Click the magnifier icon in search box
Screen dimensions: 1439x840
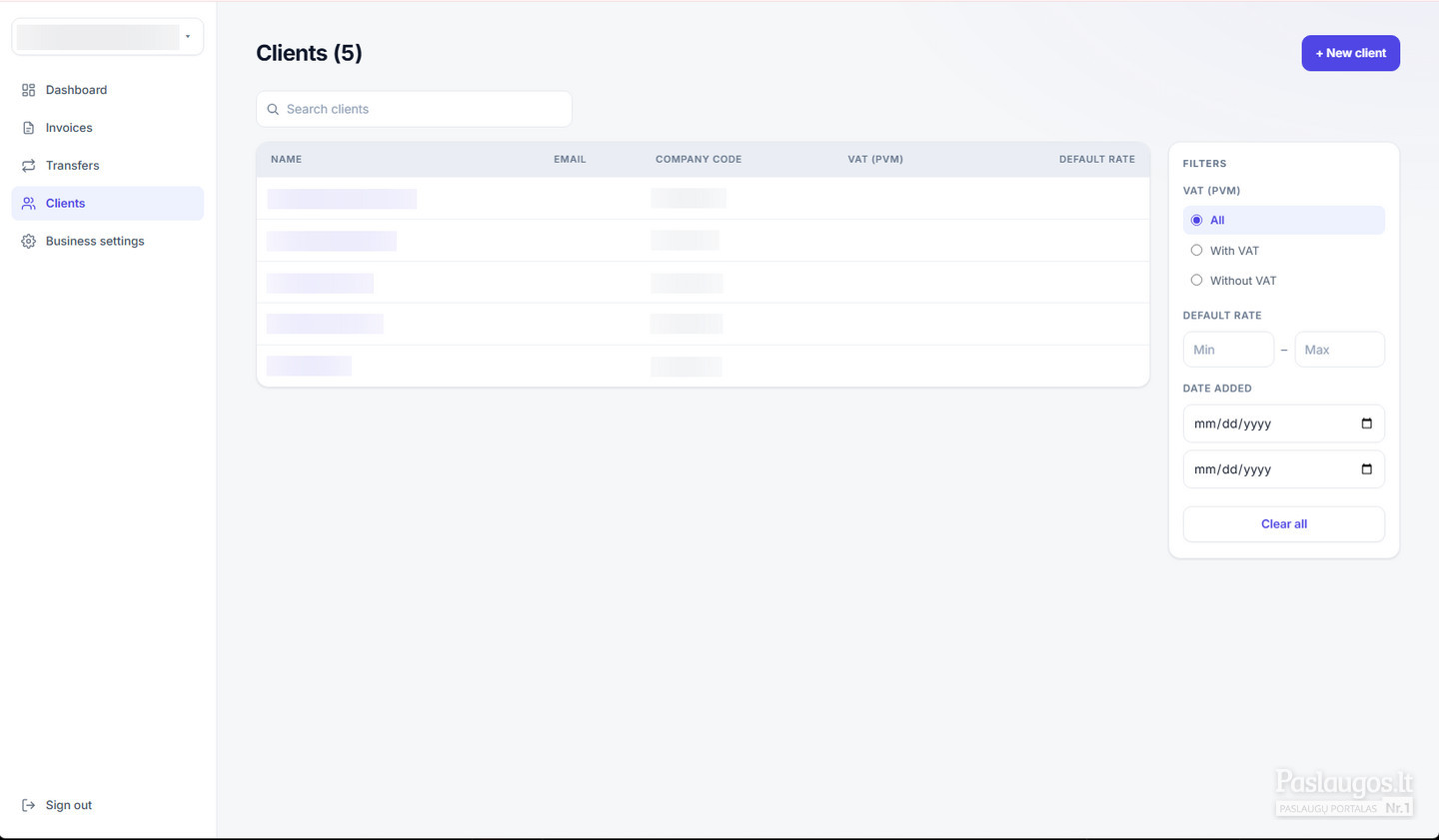[x=273, y=110]
